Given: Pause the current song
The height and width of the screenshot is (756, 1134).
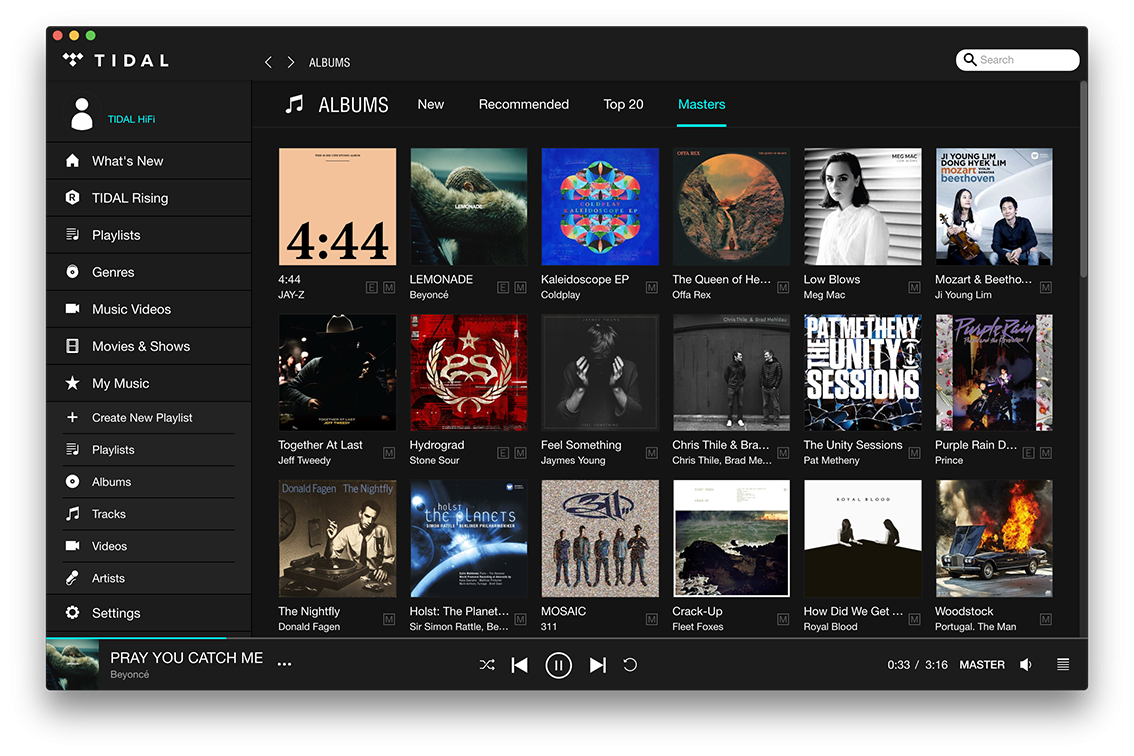Looking at the screenshot, I should click(558, 665).
